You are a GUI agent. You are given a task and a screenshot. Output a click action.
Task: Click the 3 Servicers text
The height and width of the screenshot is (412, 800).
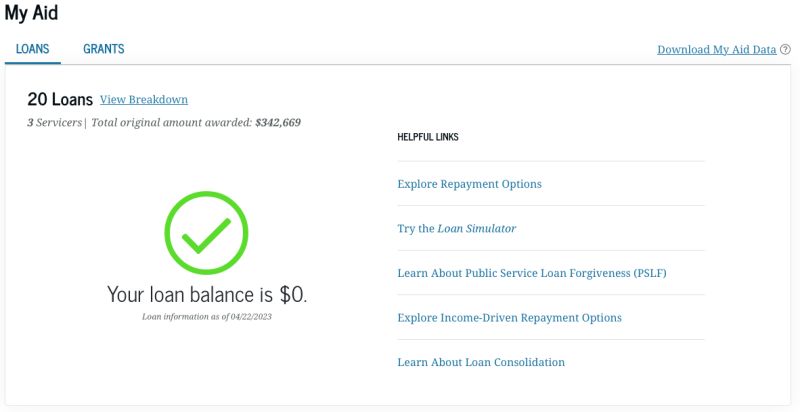(x=55, y=123)
